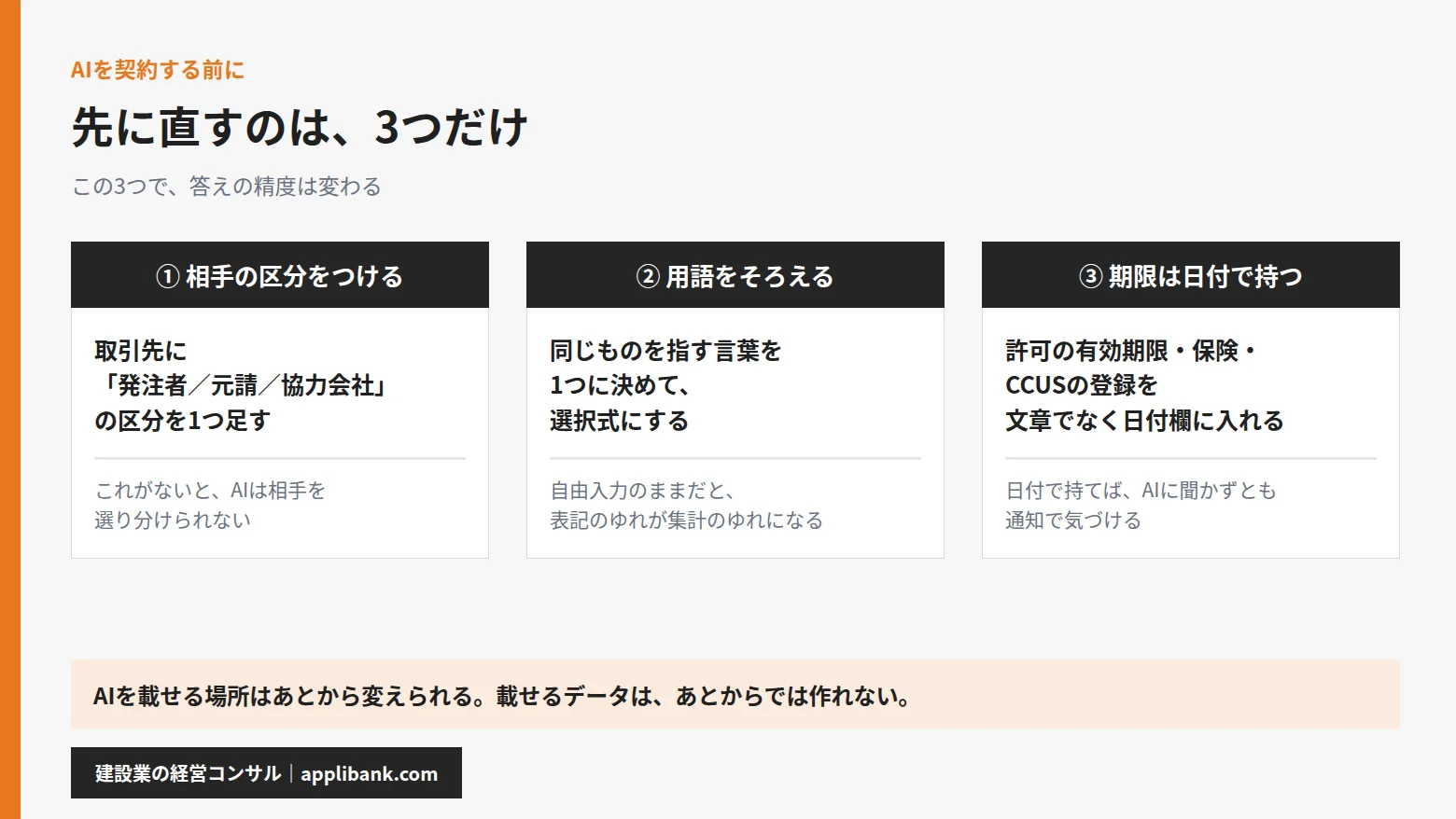Click the subtitle 'この3つで、答えの精度は変わる'
Image resolution: width=1456 pixels, height=819 pixels.
tap(227, 187)
